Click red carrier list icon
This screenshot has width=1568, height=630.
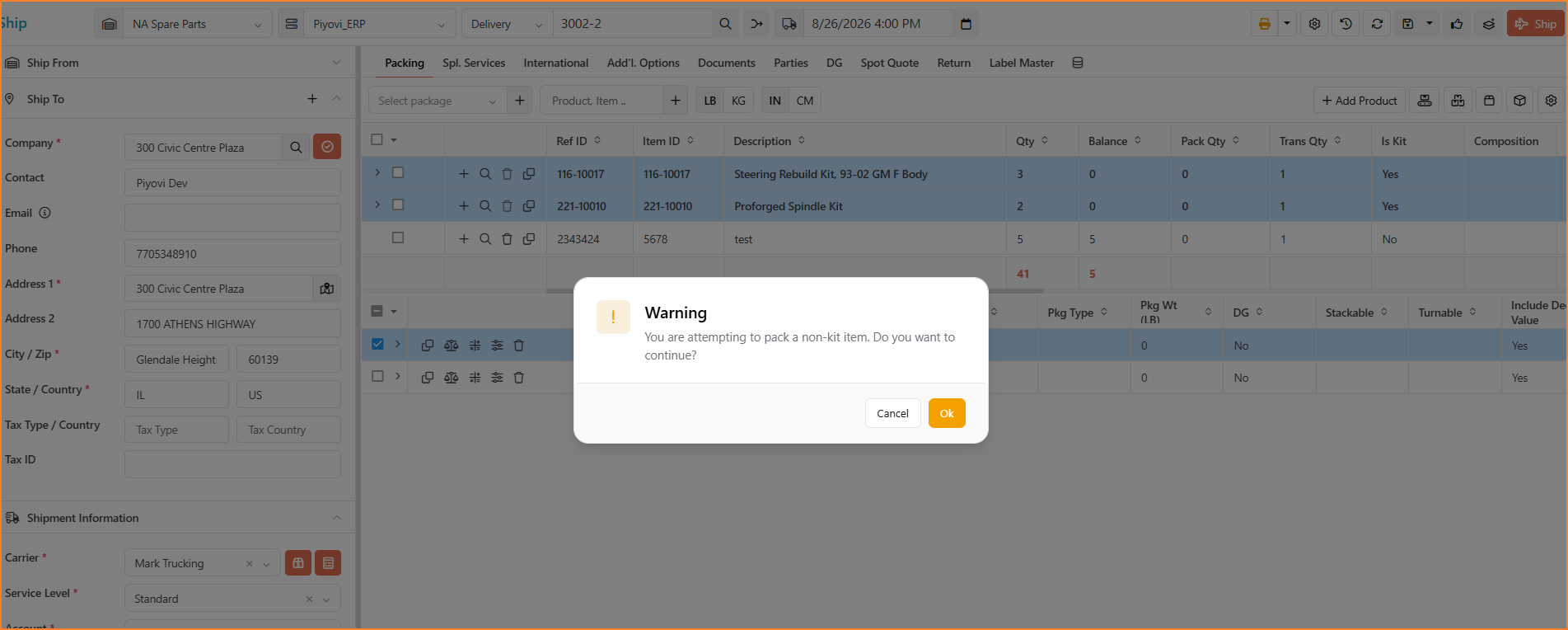click(x=328, y=563)
